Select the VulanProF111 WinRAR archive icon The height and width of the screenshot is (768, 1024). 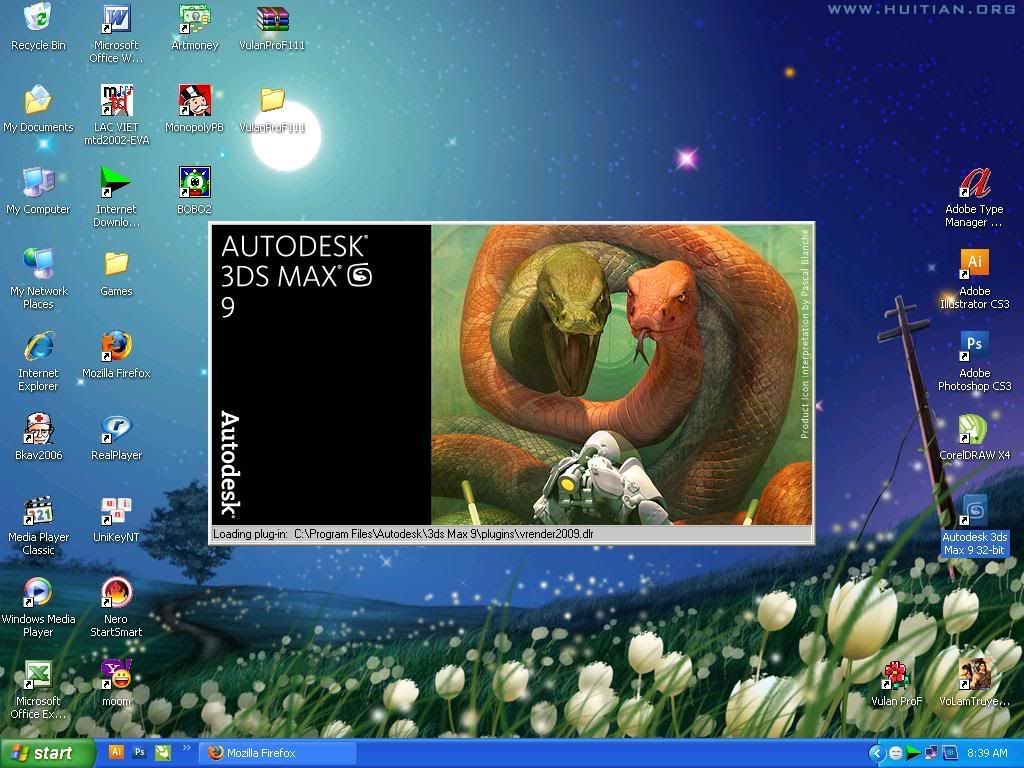click(272, 27)
